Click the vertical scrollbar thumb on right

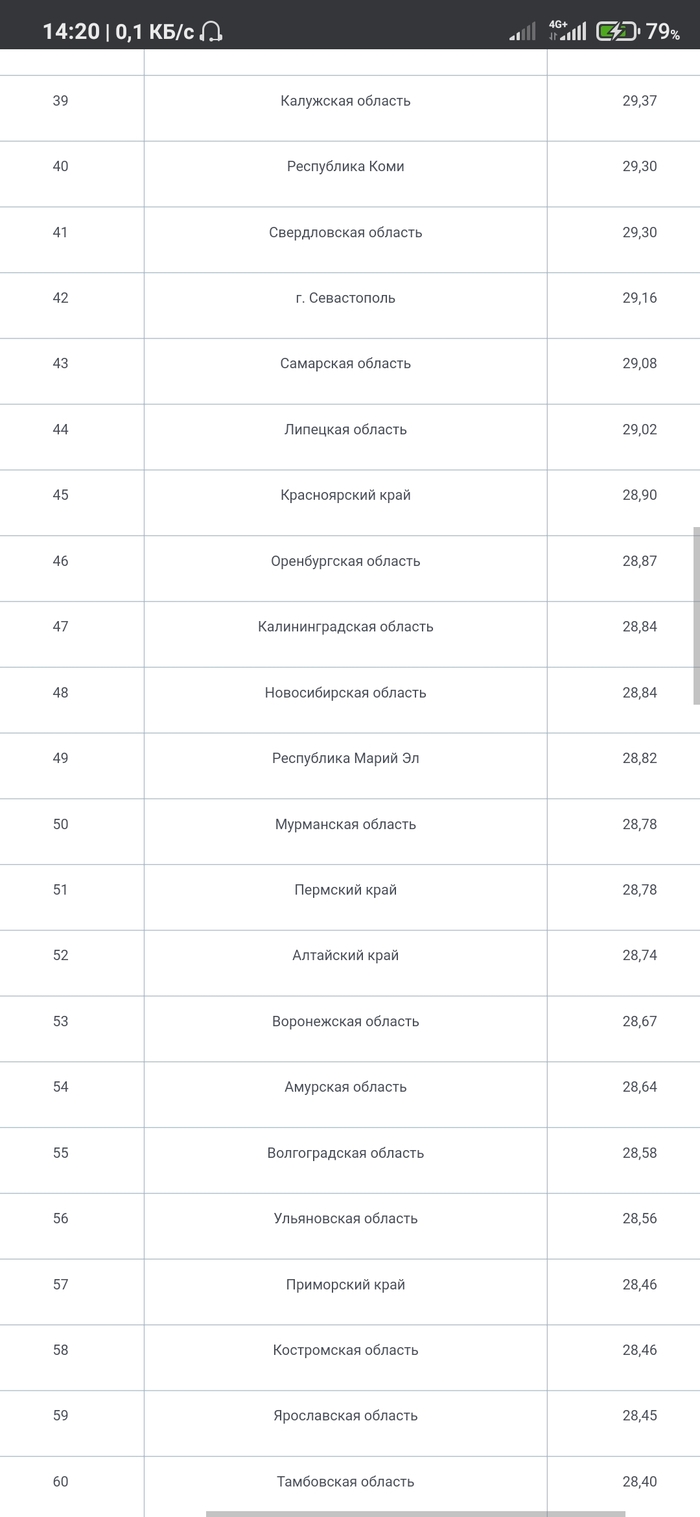pos(696,616)
